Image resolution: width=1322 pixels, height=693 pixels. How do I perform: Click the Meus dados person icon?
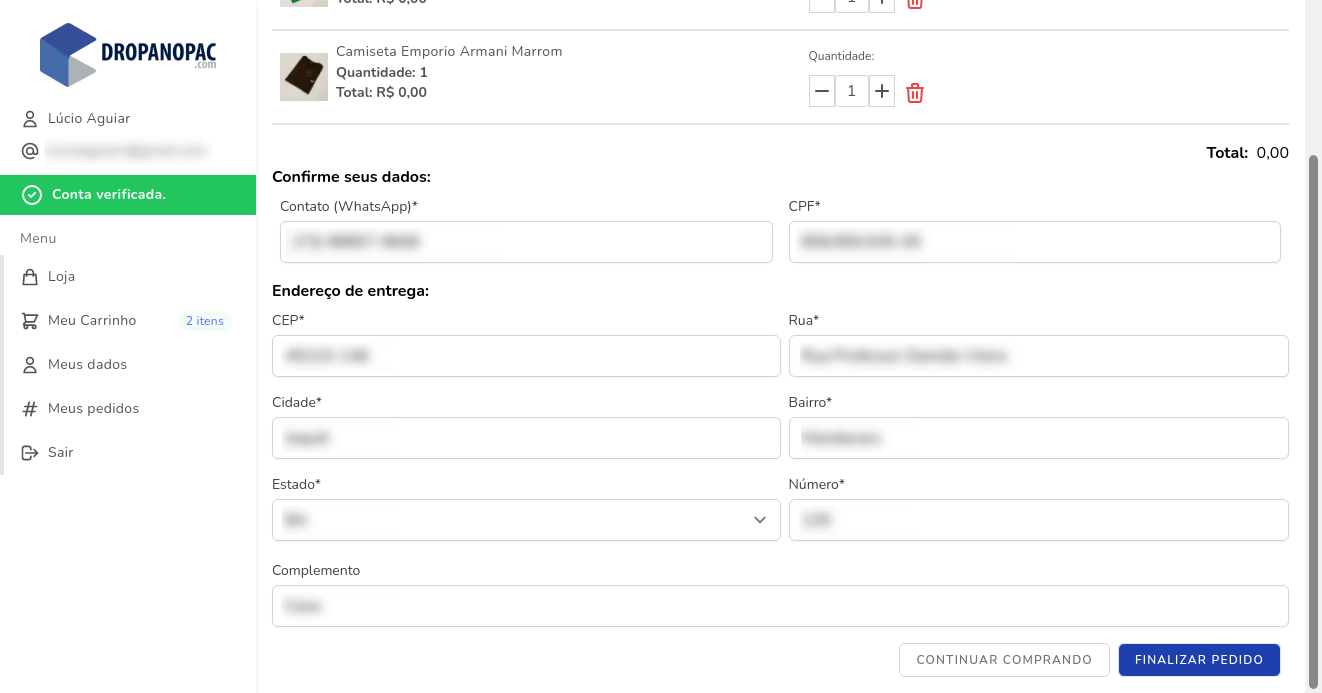pyautogui.click(x=30, y=365)
